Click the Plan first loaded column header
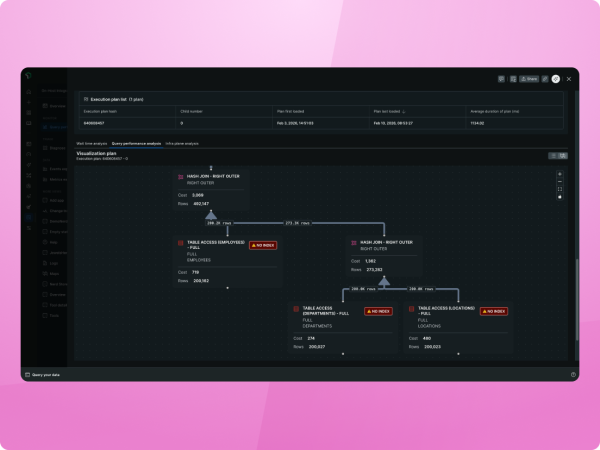This screenshot has height=450, width=600. click(x=290, y=111)
